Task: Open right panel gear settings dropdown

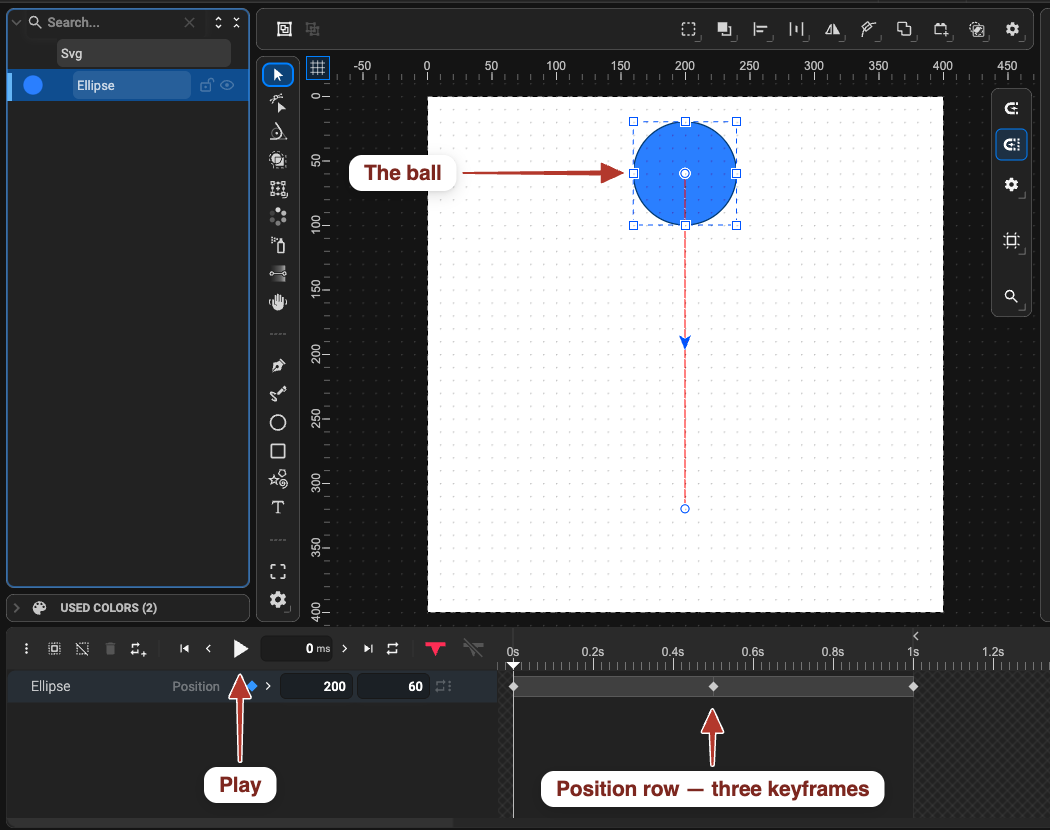Action: click(1011, 185)
